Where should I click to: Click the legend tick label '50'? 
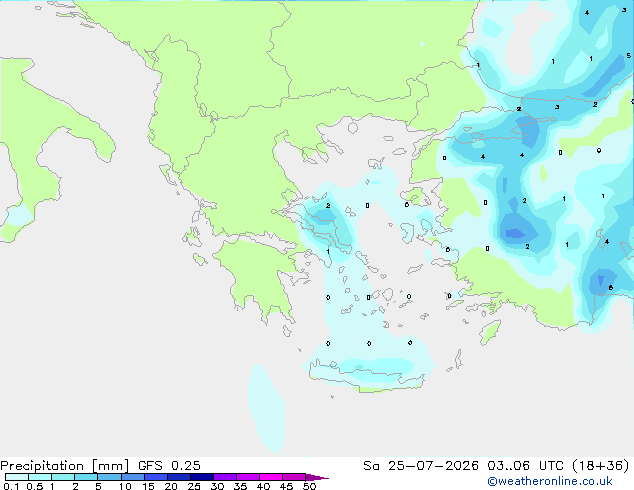click(309, 486)
